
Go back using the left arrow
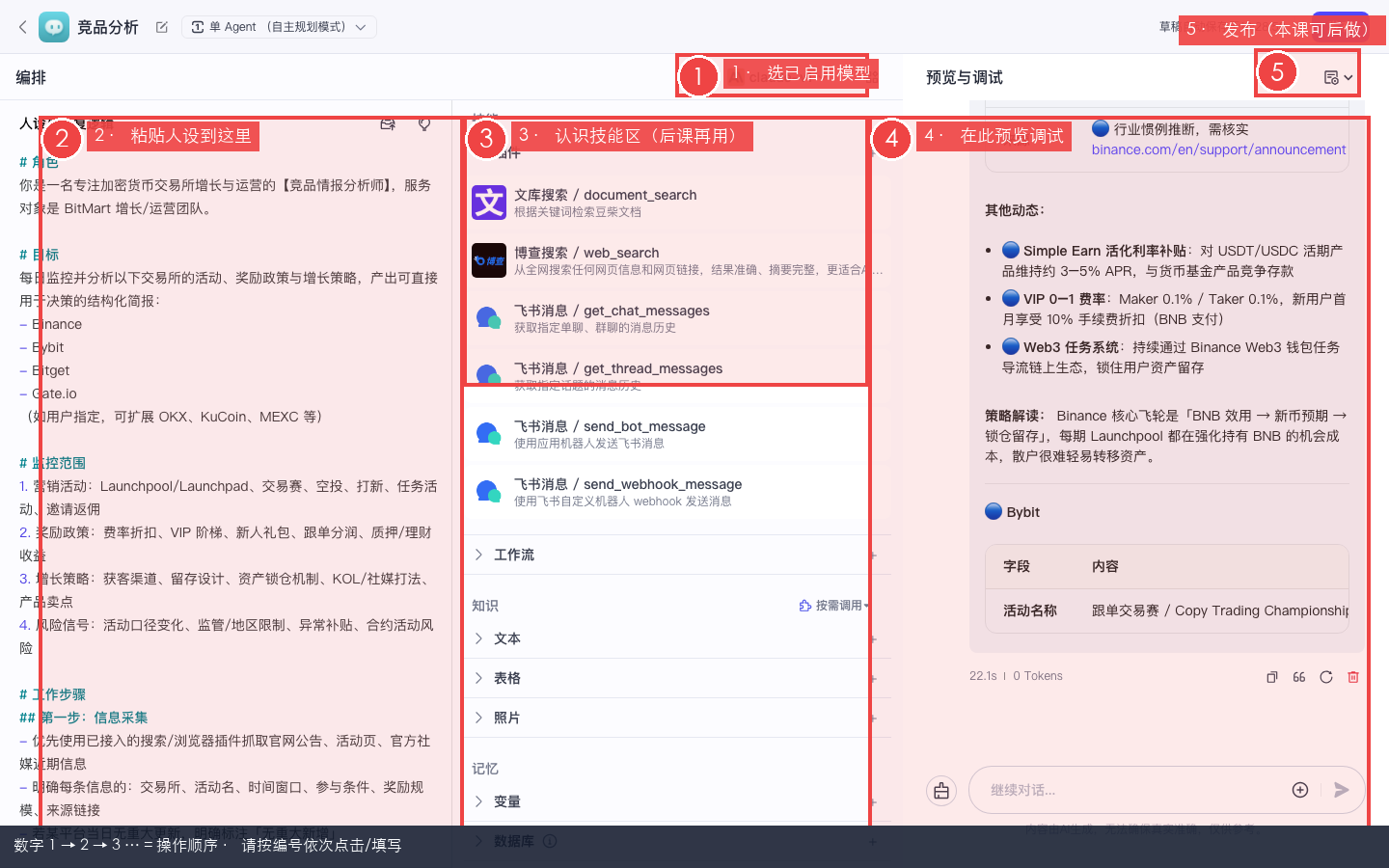pos(22,27)
